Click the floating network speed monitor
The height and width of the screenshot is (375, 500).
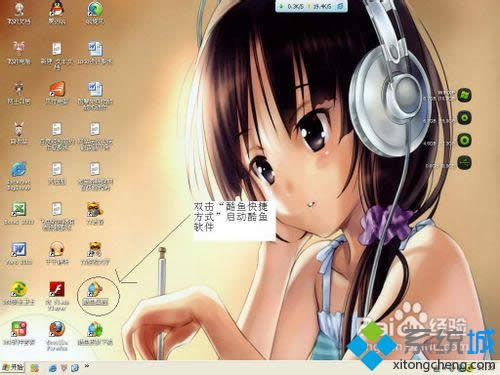(311, 6)
